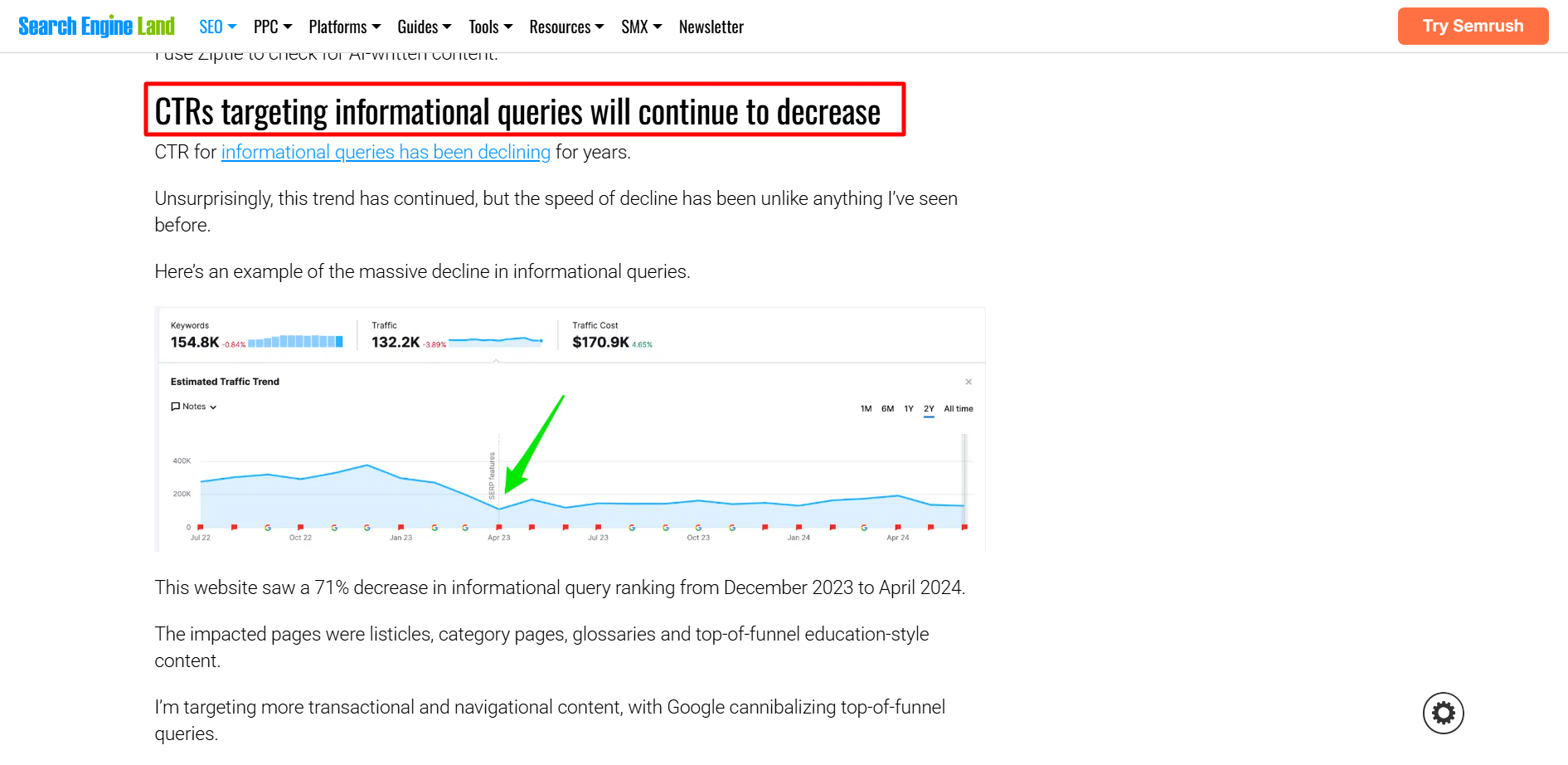Open the settings gear at bottom right
1568x765 pixels.
coord(1443,713)
